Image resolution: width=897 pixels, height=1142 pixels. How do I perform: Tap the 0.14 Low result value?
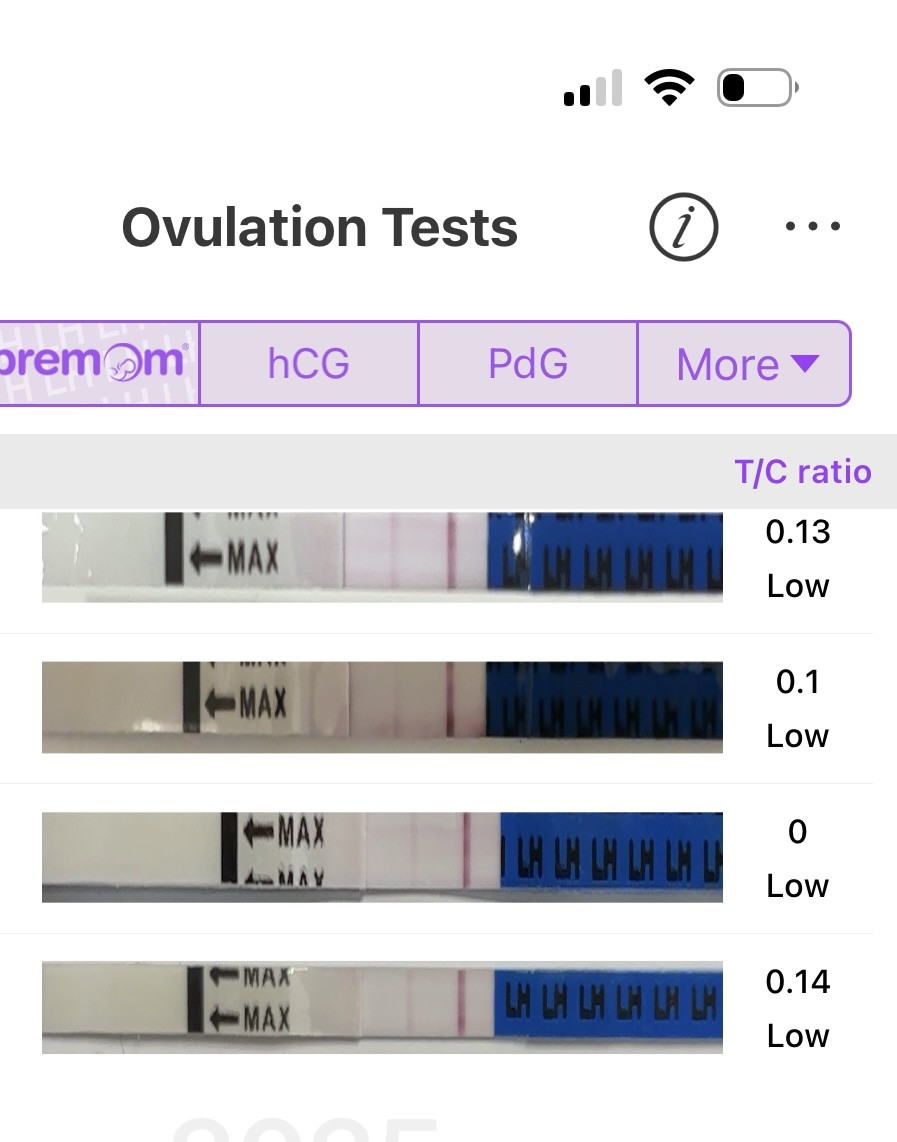point(798,1008)
